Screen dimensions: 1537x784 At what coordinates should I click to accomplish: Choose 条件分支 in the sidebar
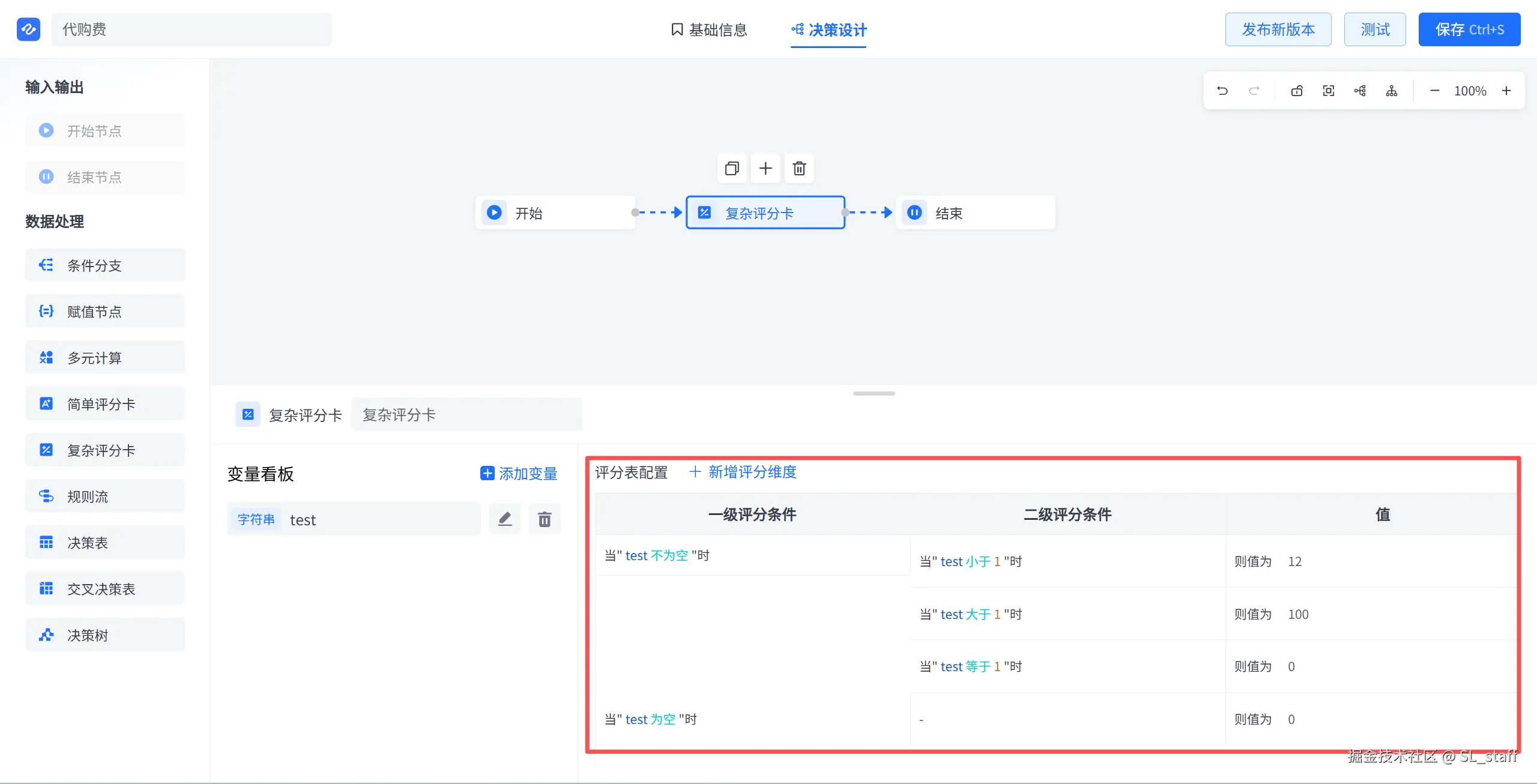tap(105, 265)
